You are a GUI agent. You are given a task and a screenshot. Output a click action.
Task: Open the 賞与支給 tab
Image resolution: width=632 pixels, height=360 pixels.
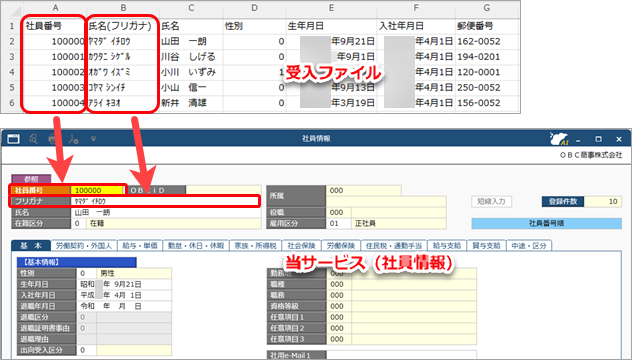[486, 245]
